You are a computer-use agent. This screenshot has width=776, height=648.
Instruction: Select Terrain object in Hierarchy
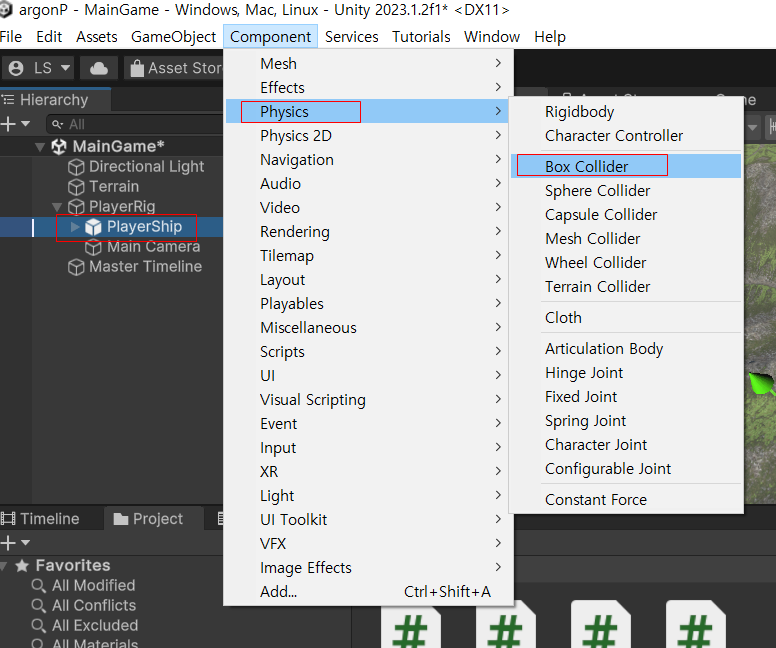pyautogui.click(x=114, y=187)
